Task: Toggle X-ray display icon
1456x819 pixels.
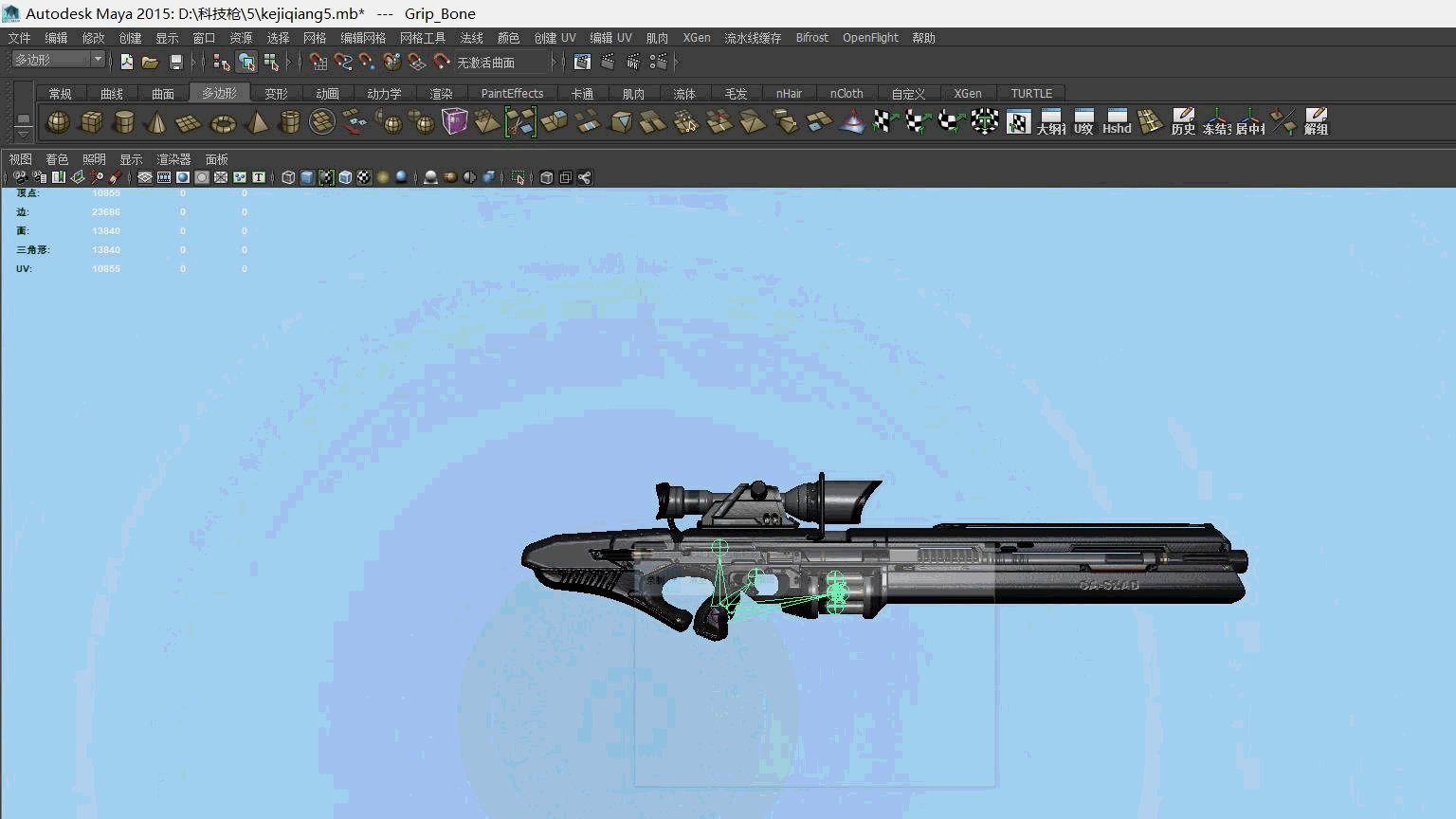Action: coord(547,177)
